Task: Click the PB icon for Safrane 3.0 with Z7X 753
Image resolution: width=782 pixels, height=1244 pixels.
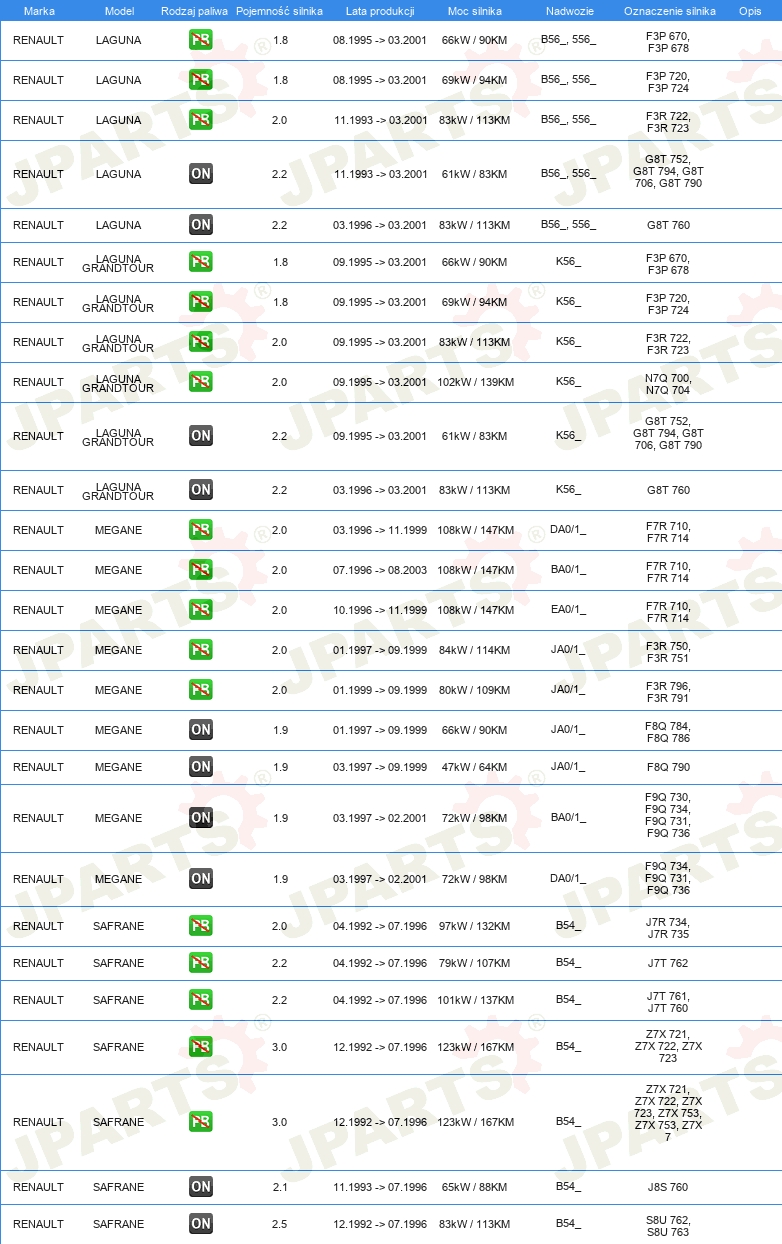Action: click(201, 1122)
